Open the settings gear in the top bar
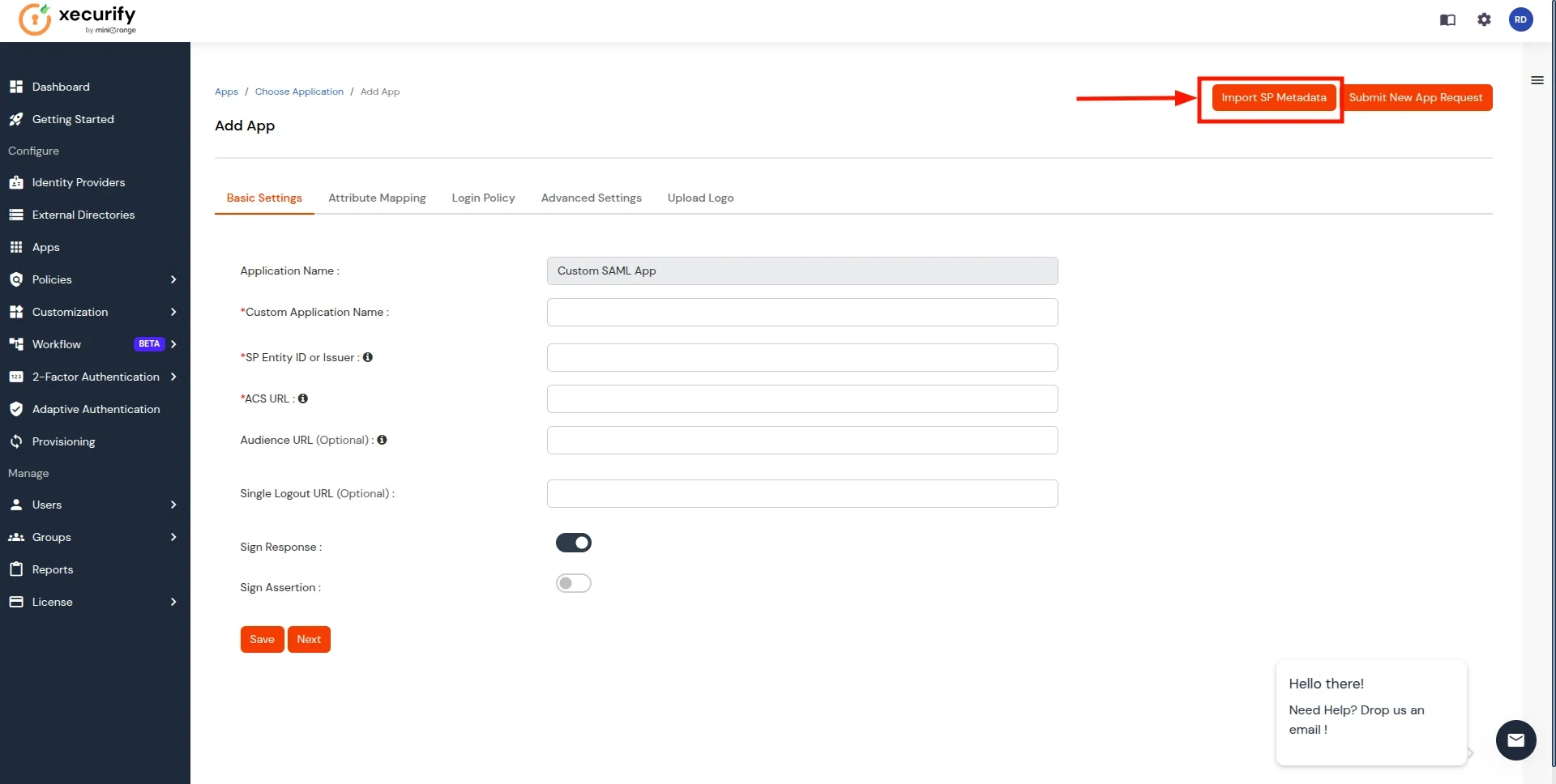The width and height of the screenshot is (1556, 784). pyautogui.click(x=1485, y=19)
